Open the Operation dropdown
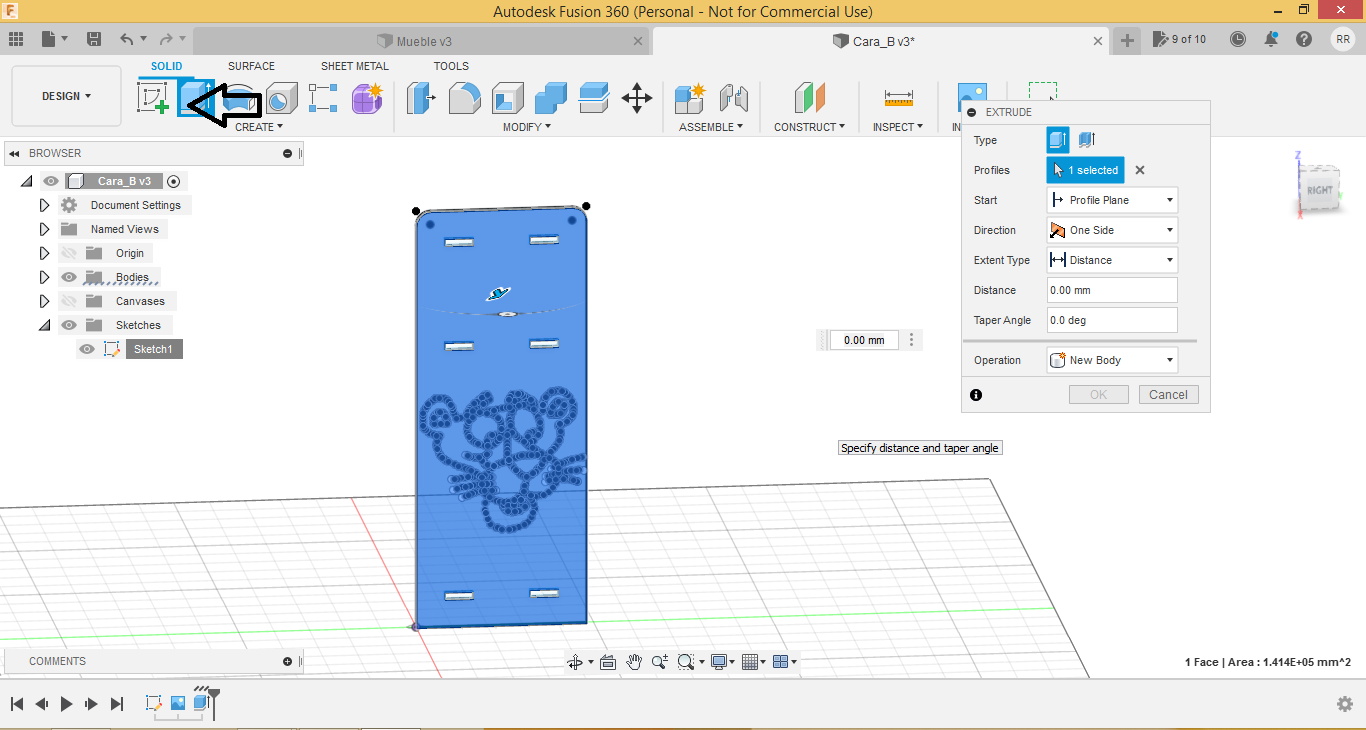 tap(1112, 360)
